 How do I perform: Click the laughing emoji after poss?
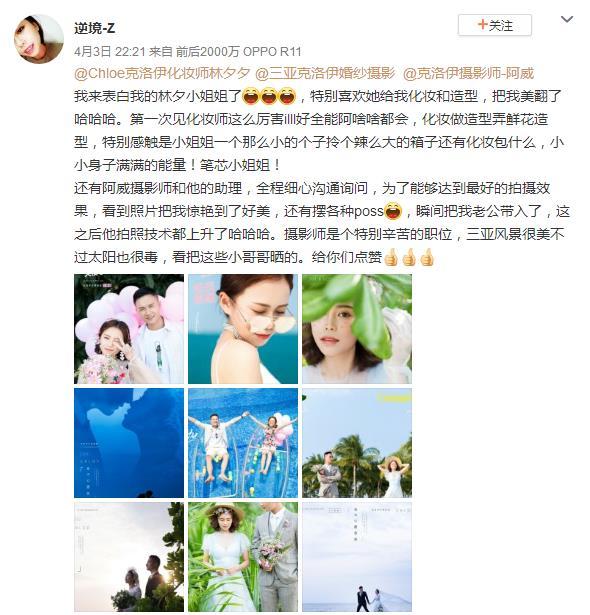click(x=393, y=211)
